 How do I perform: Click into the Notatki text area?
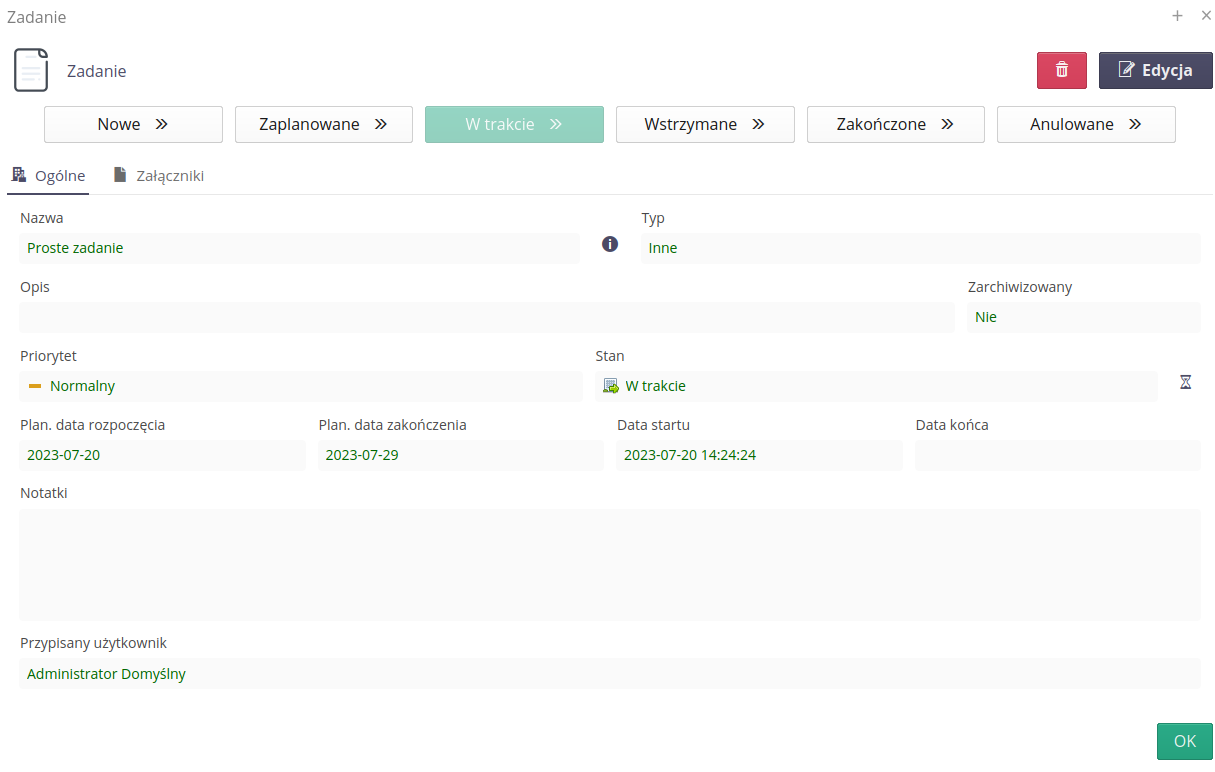point(609,564)
